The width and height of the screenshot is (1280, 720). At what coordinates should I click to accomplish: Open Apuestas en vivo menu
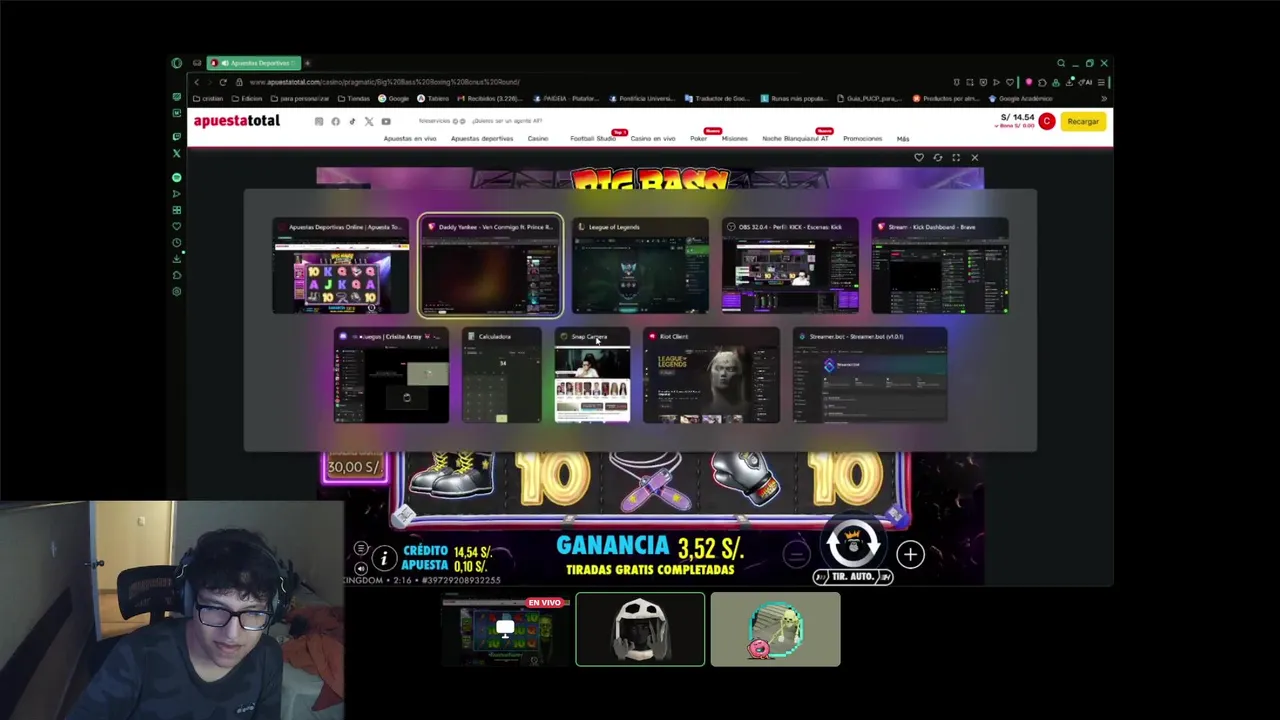tap(410, 139)
